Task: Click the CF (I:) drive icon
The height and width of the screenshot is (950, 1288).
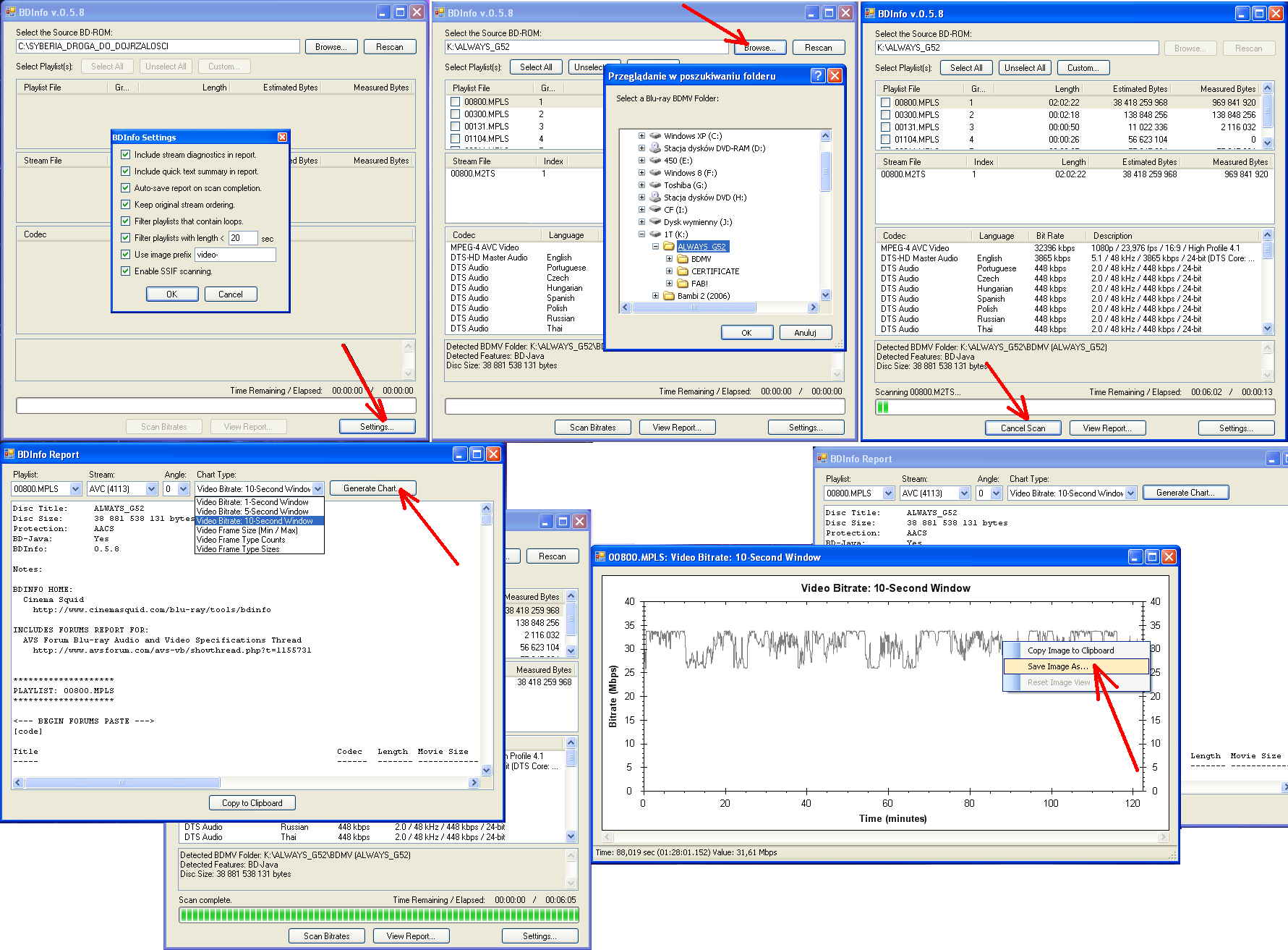Action: click(x=655, y=210)
